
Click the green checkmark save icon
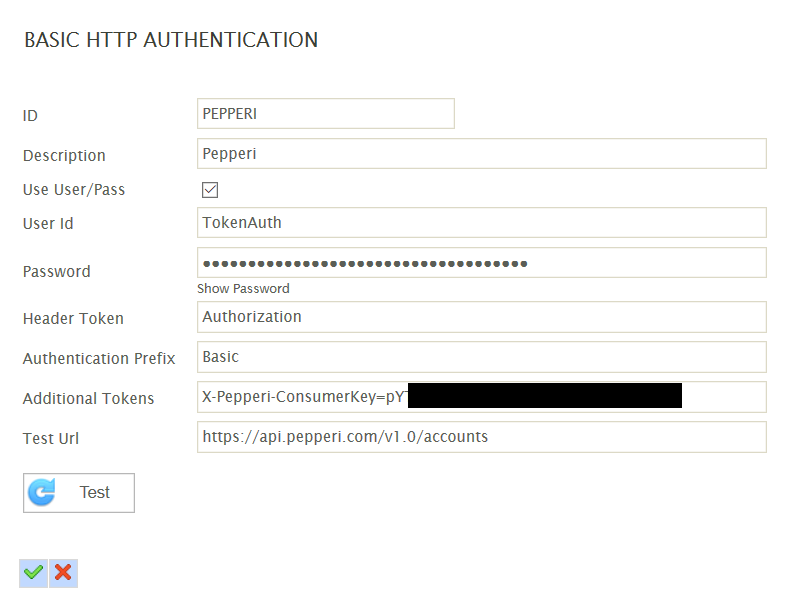(x=34, y=573)
